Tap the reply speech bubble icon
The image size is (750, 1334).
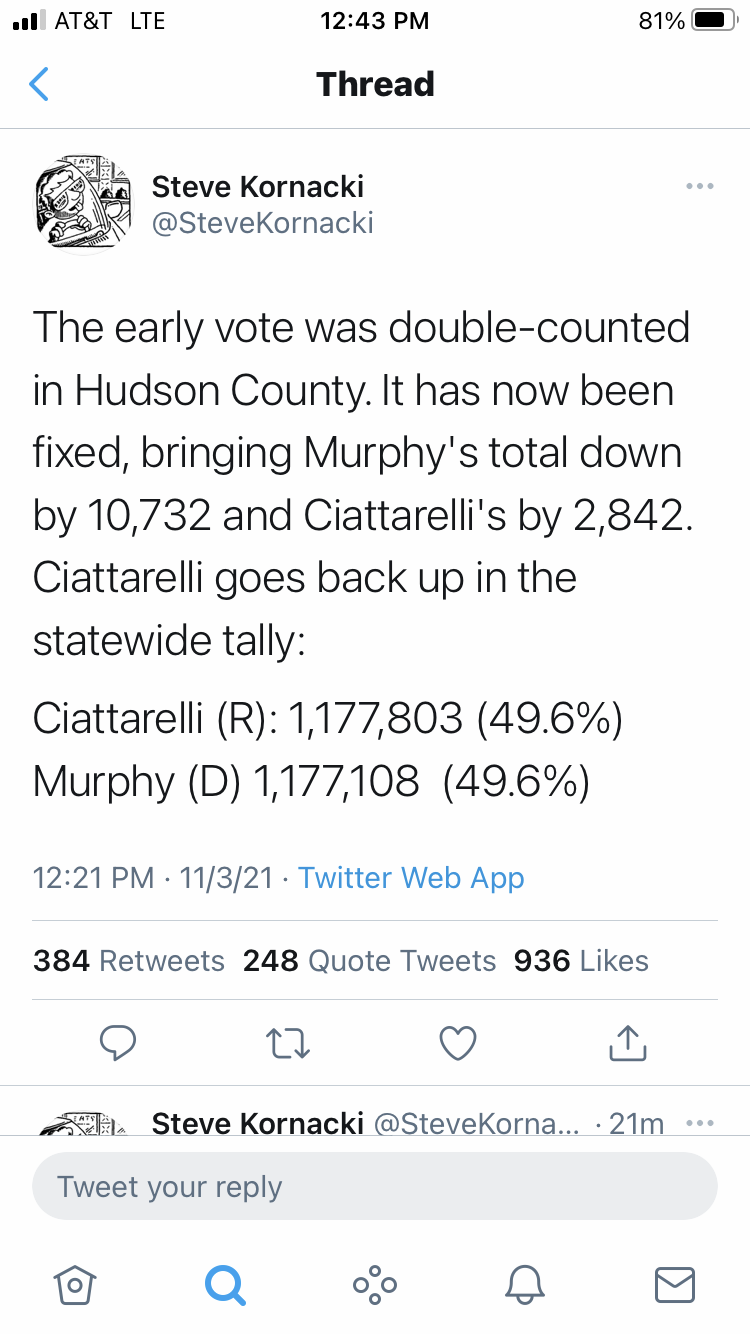pyautogui.click(x=118, y=1043)
